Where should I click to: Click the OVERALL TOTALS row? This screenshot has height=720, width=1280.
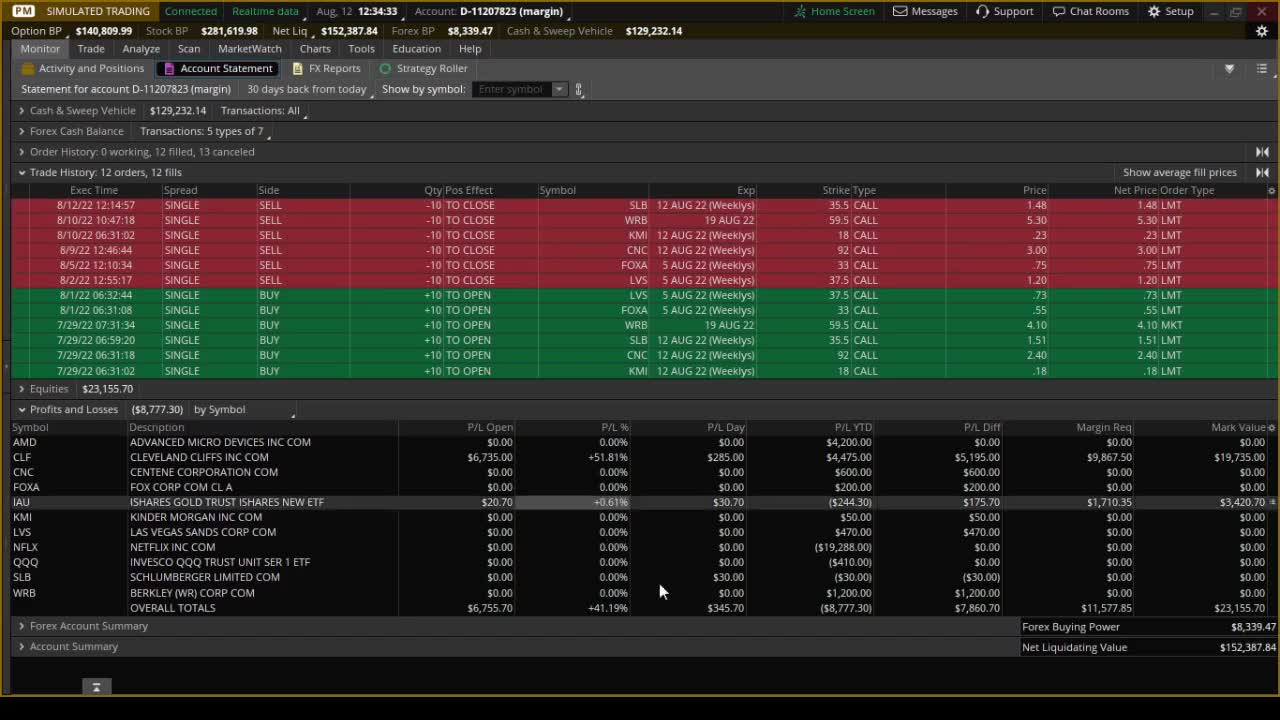tap(640, 608)
